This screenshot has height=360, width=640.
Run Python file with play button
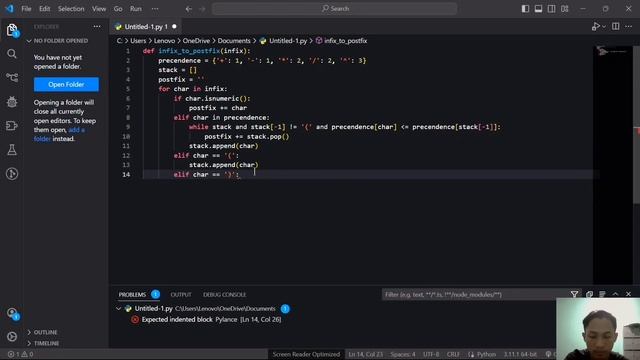(596, 27)
